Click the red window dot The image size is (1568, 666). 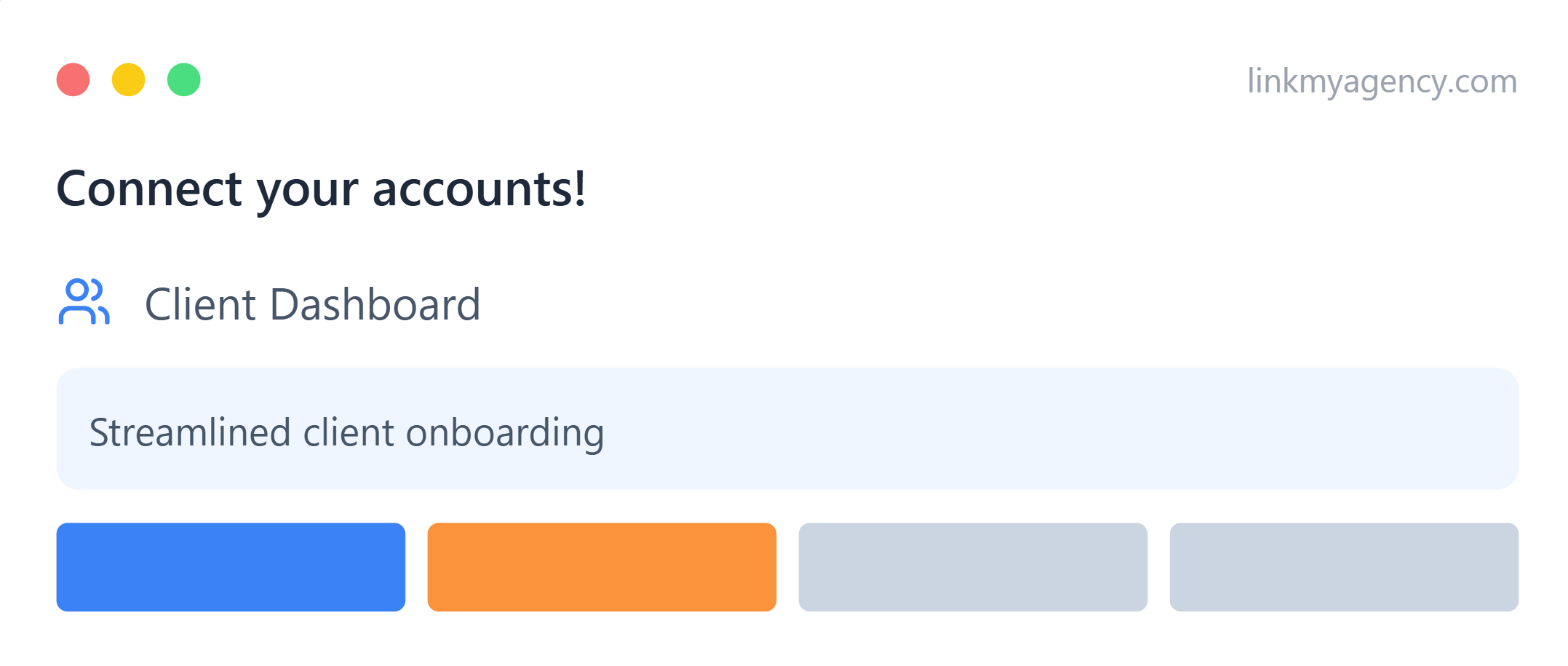click(73, 80)
